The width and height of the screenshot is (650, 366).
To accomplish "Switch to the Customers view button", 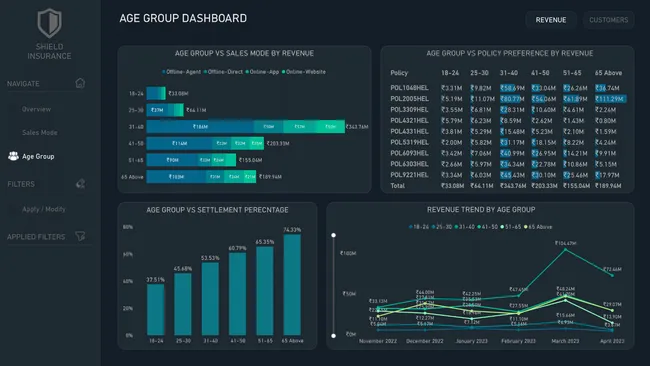I will pos(609,20).
